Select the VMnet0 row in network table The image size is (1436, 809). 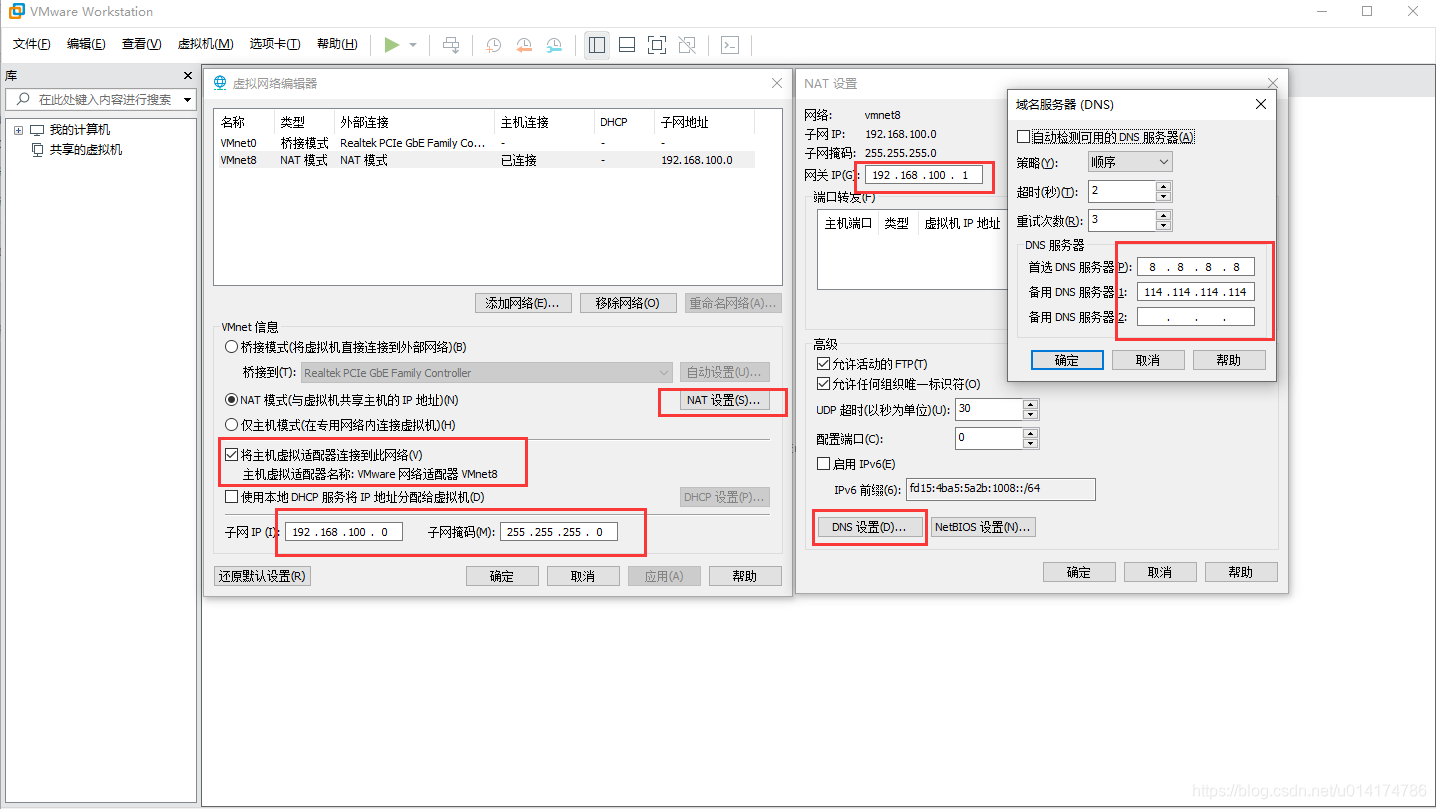484,143
